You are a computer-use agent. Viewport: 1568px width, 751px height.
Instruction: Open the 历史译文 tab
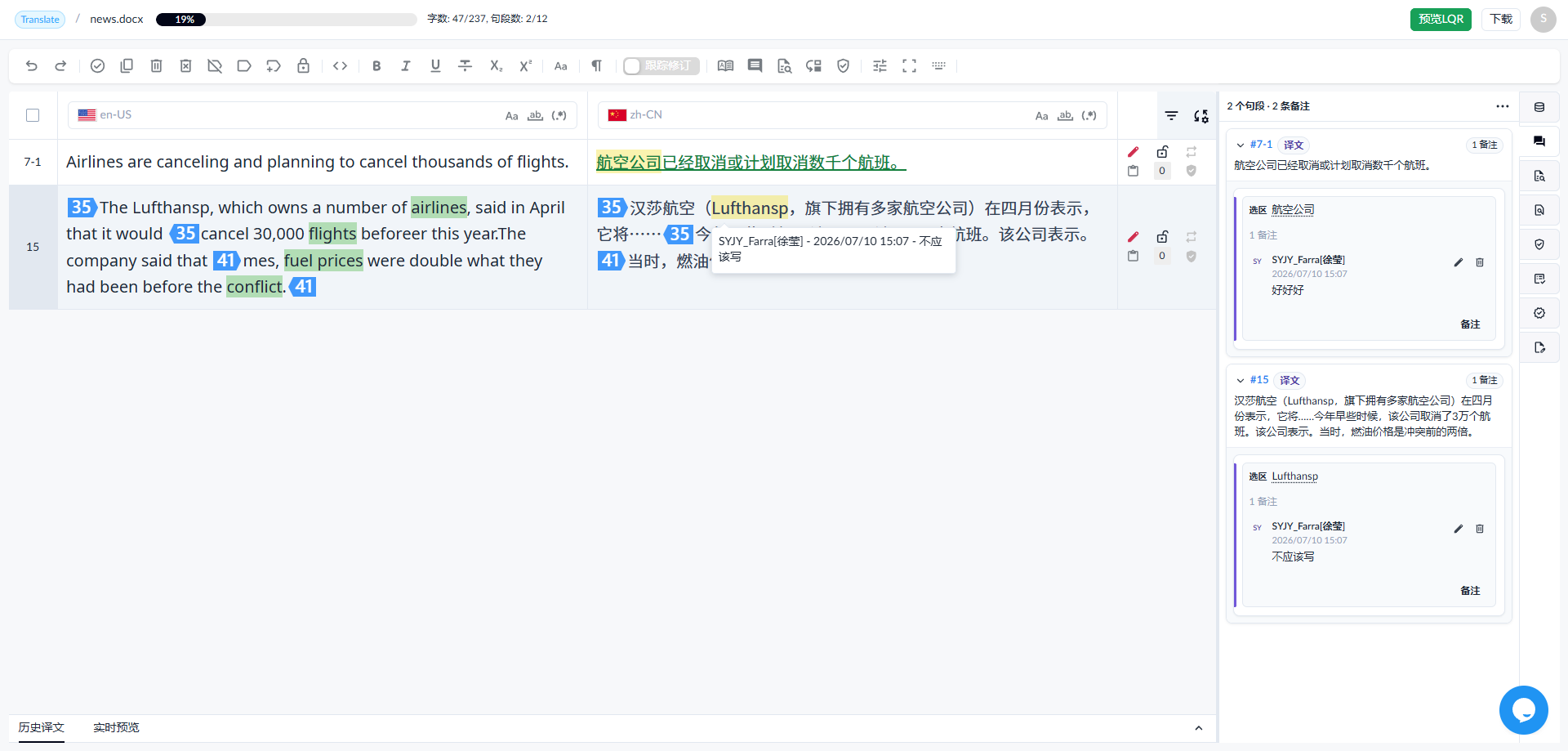coord(41,727)
